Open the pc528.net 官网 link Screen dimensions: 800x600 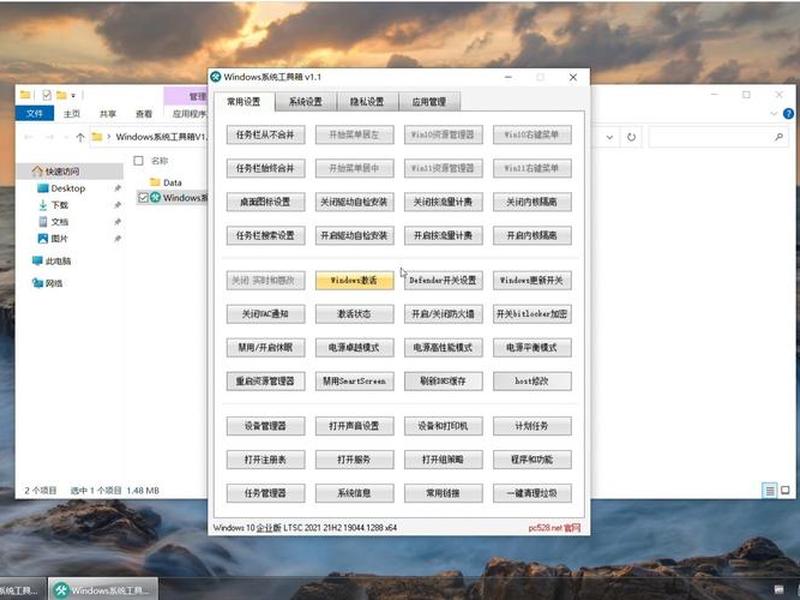click(554, 528)
